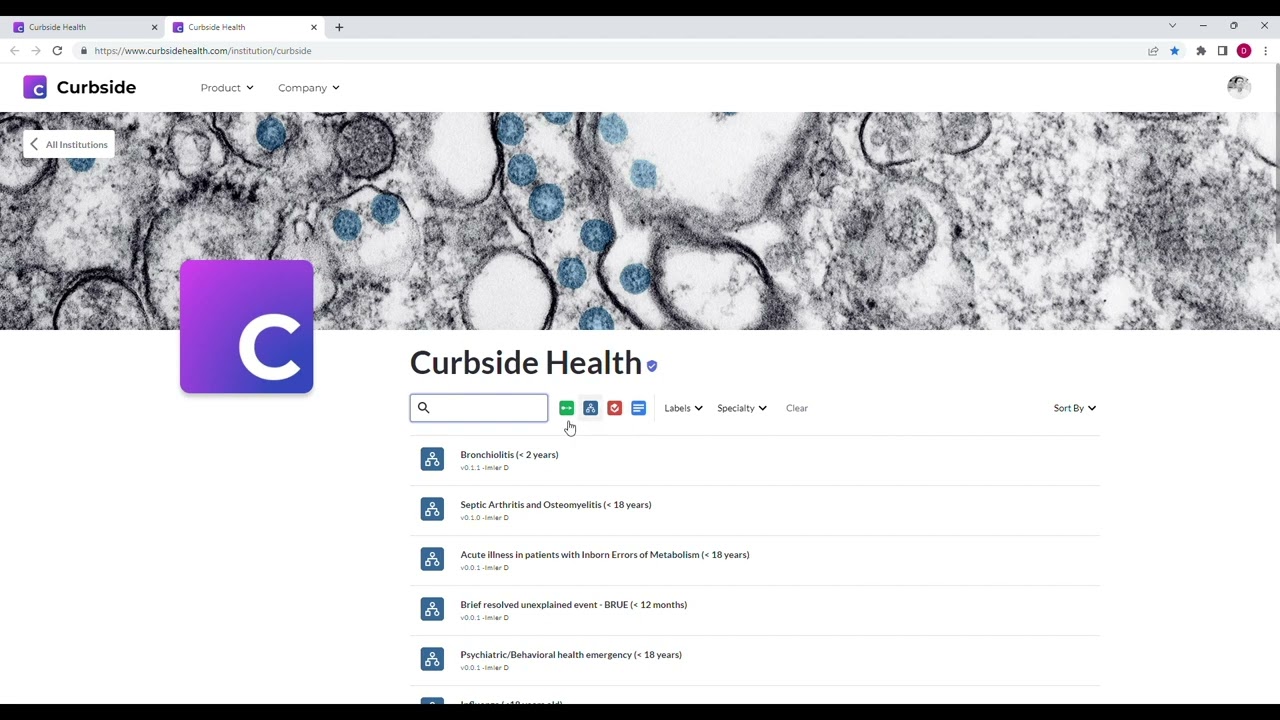Open the Chrome profile D avatar
The height and width of the screenshot is (720, 1280).
pos(1244,51)
